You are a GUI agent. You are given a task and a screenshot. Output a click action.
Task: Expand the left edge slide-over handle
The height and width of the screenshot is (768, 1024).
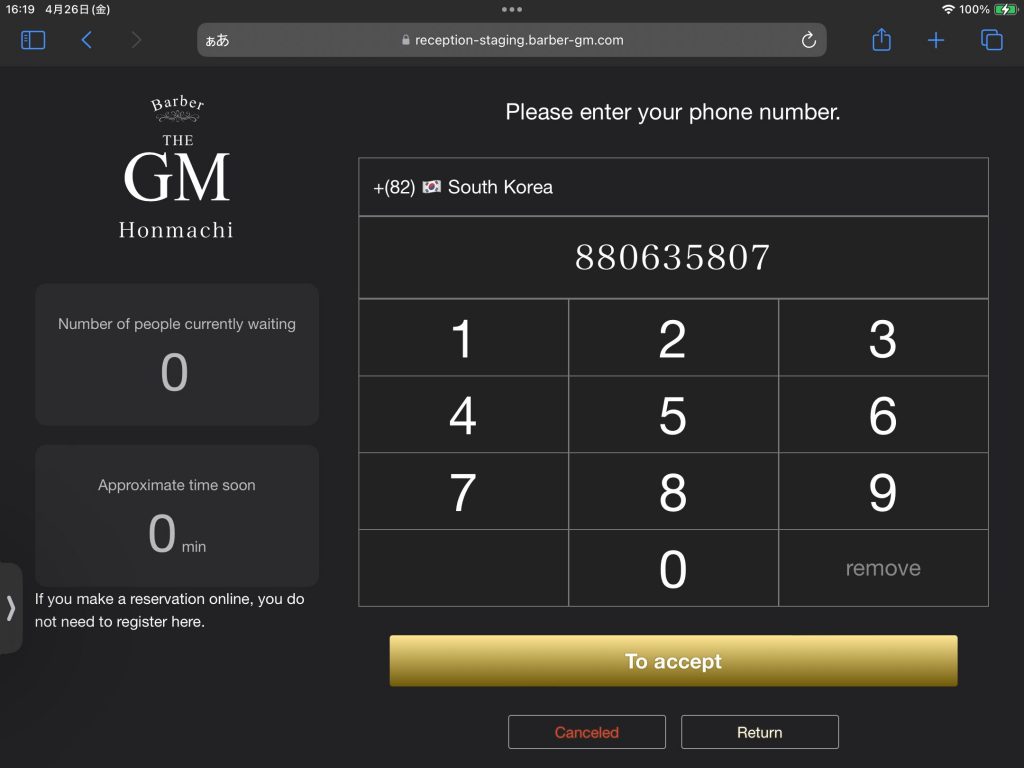coord(10,608)
